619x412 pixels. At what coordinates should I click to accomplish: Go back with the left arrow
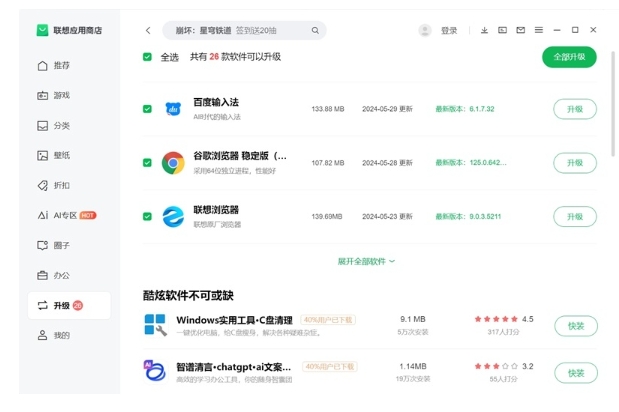click(x=148, y=30)
